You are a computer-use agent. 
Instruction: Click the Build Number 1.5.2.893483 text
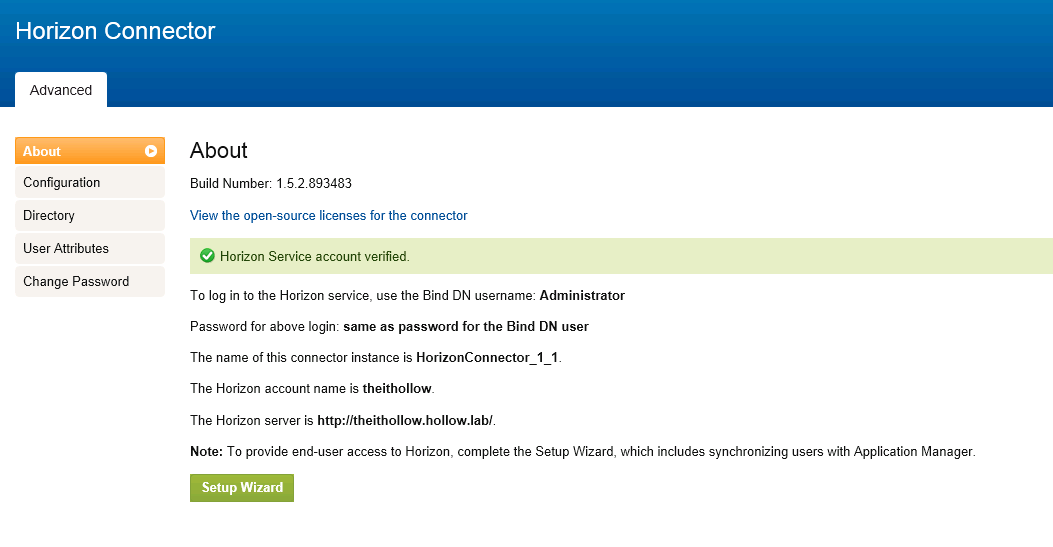[x=271, y=184]
